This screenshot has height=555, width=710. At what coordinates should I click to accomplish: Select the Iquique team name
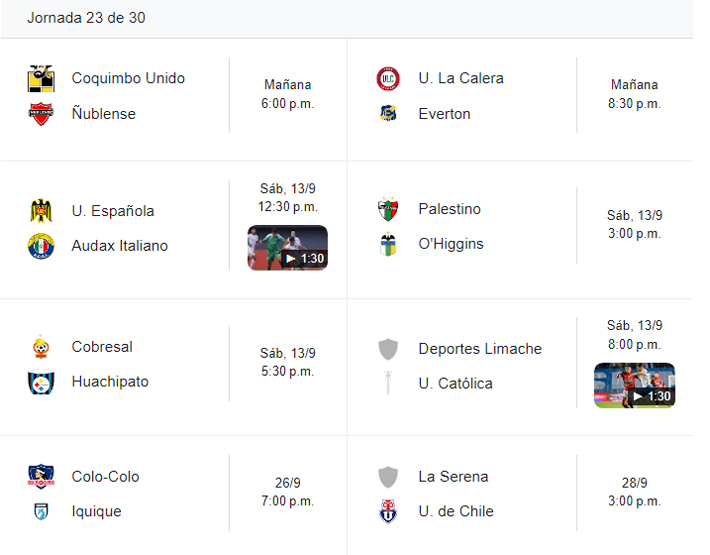click(96, 512)
